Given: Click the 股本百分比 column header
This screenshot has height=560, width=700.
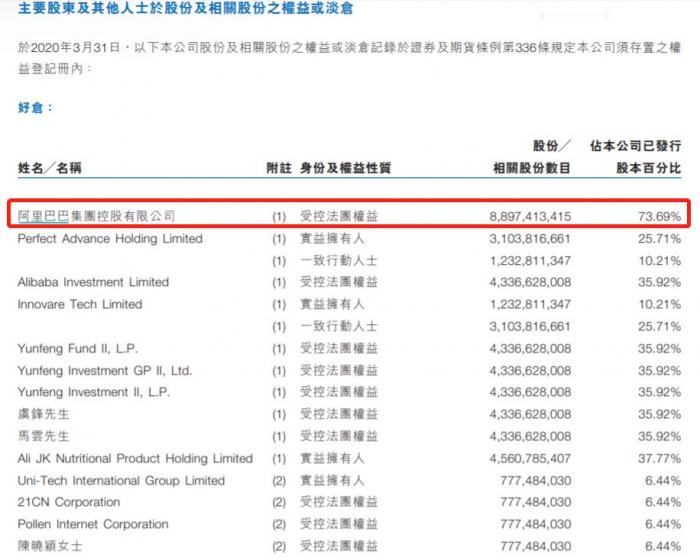Looking at the screenshot, I should tap(649, 168).
